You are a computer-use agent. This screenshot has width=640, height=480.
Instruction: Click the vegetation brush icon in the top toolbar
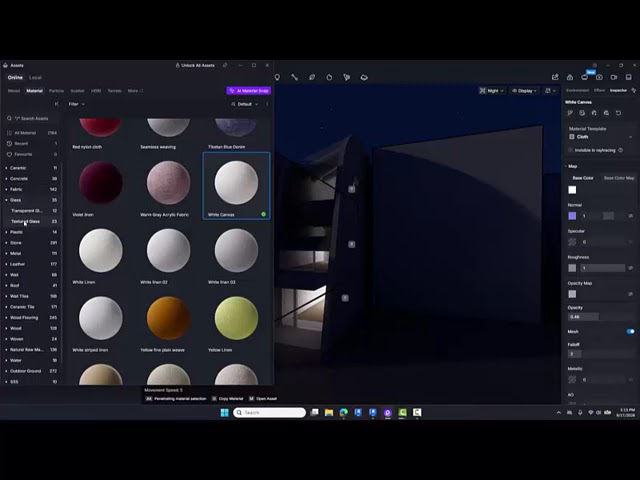pos(329,77)
